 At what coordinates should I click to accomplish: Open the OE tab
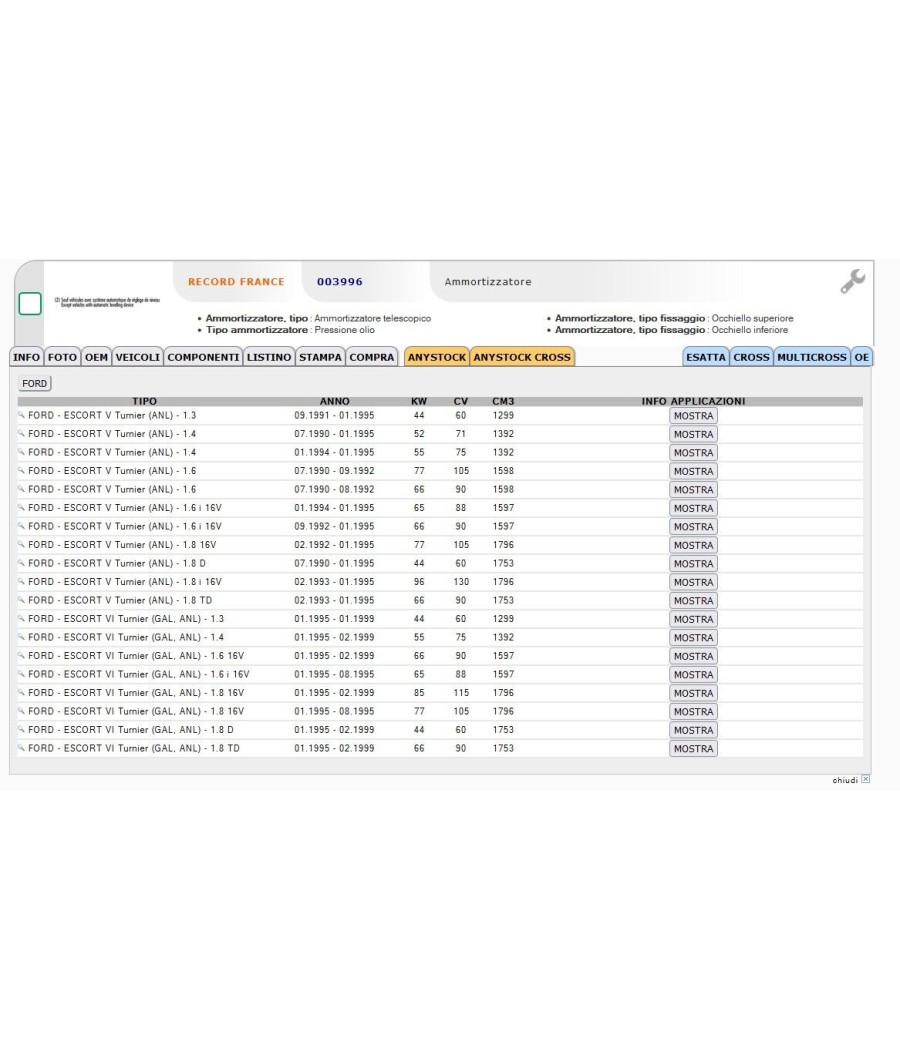tap(862, 357)
